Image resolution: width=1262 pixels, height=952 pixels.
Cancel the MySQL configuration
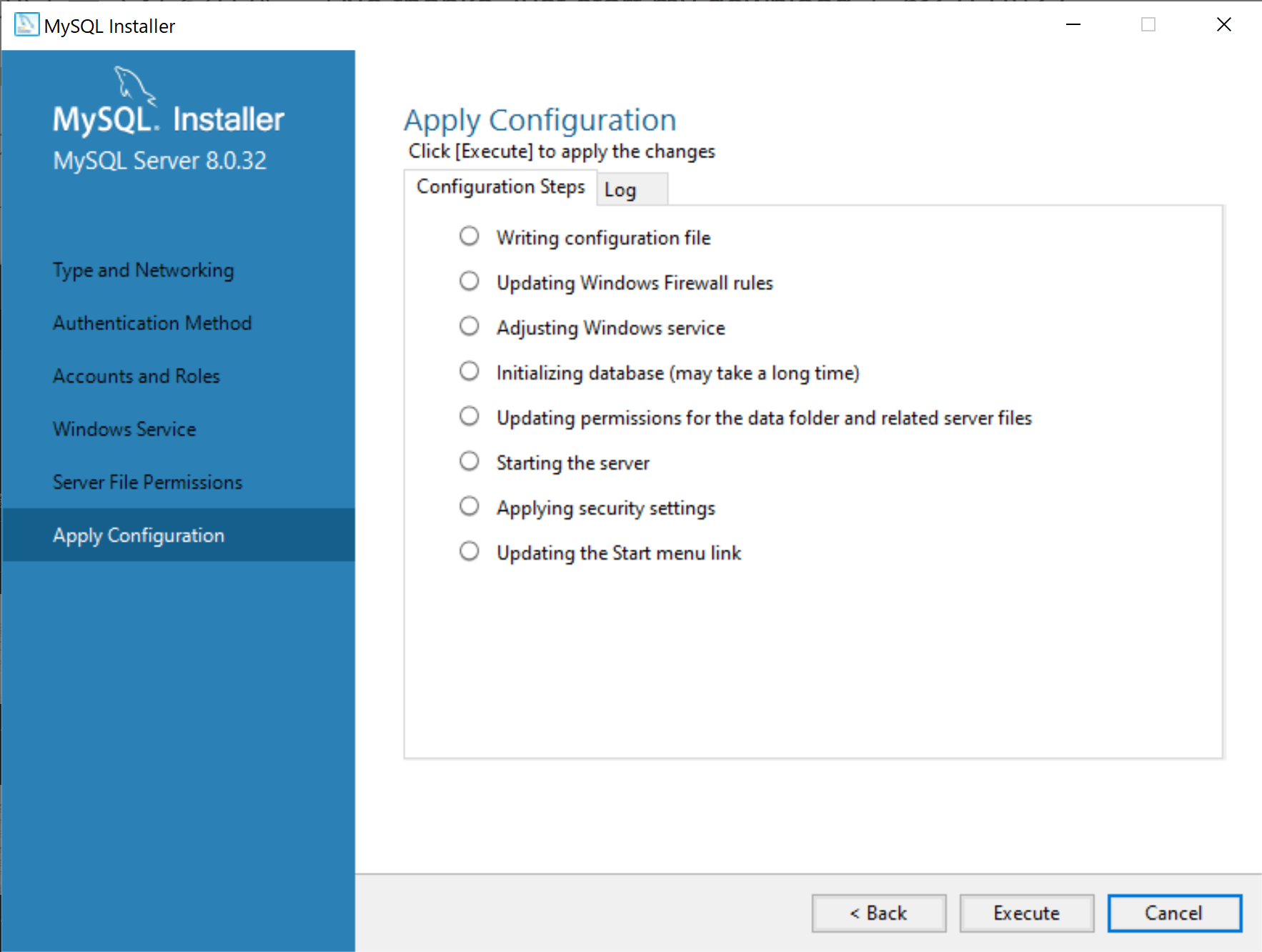1174,913
